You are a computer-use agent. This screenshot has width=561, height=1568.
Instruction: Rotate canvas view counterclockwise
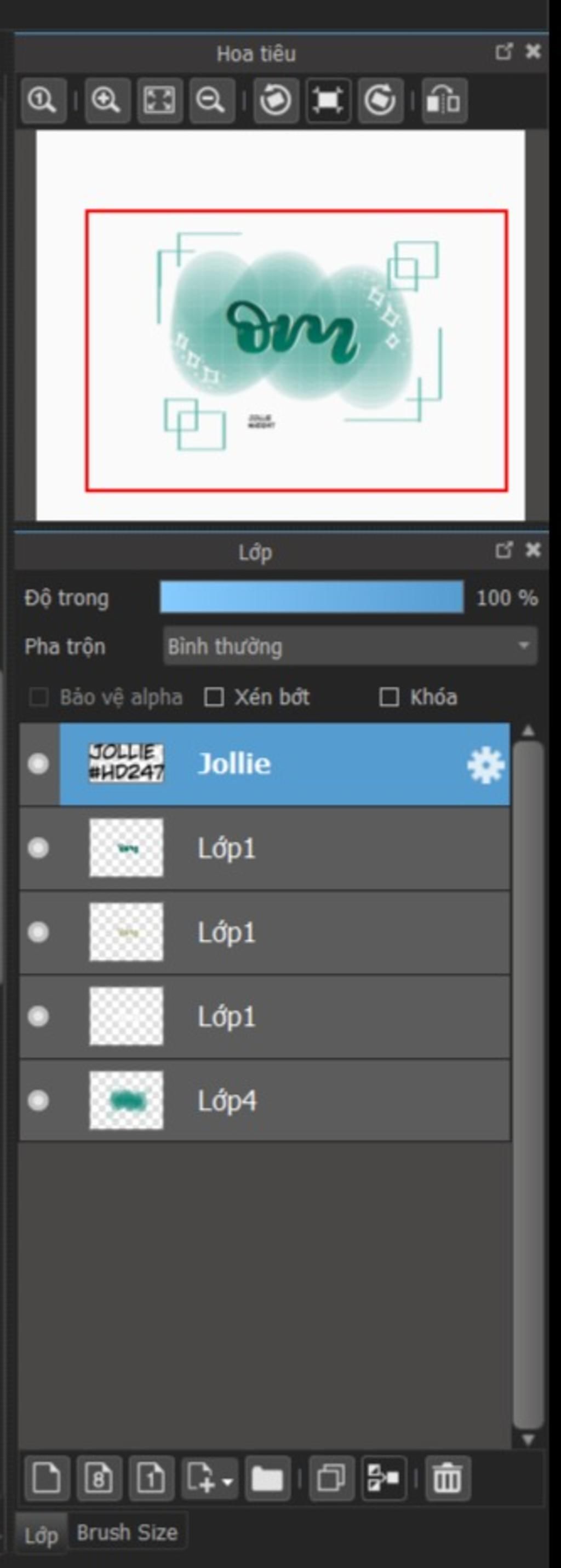coord(276,100)
